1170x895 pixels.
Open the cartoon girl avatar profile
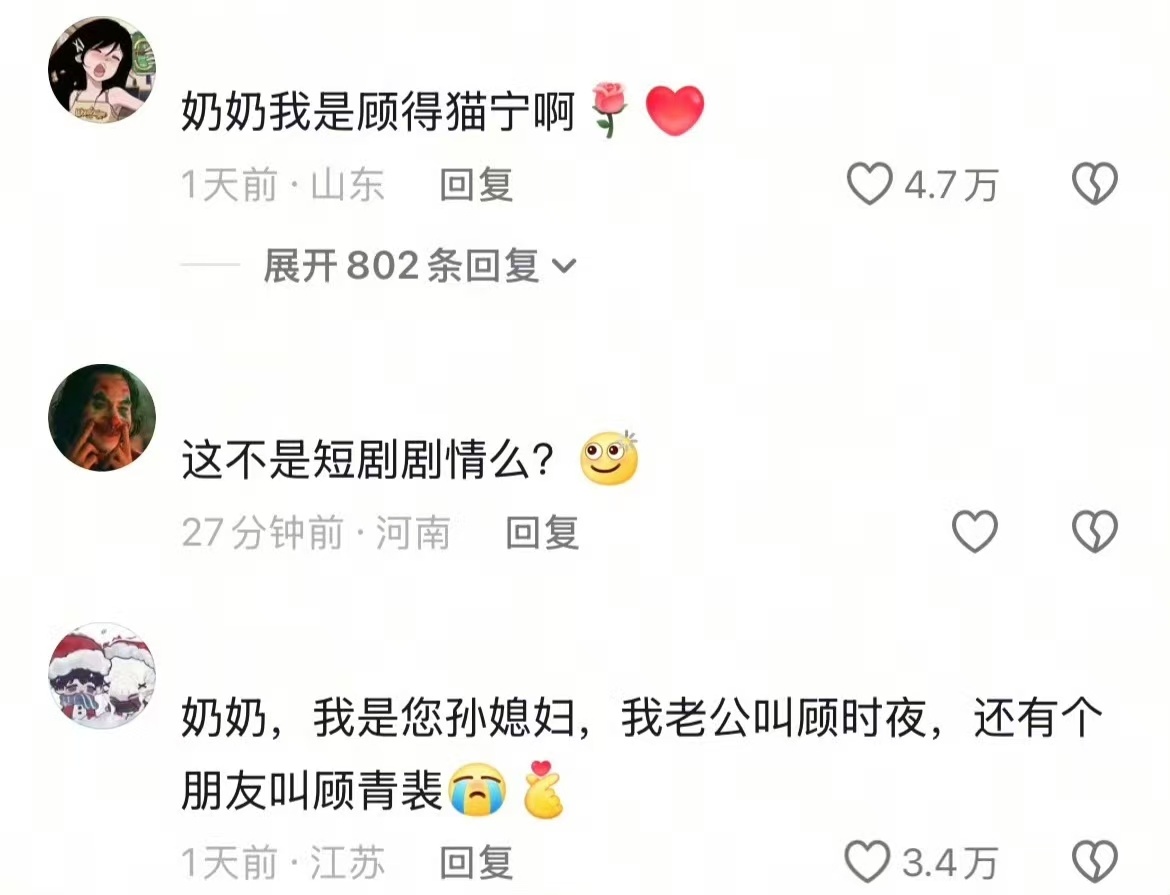(102, 69)
